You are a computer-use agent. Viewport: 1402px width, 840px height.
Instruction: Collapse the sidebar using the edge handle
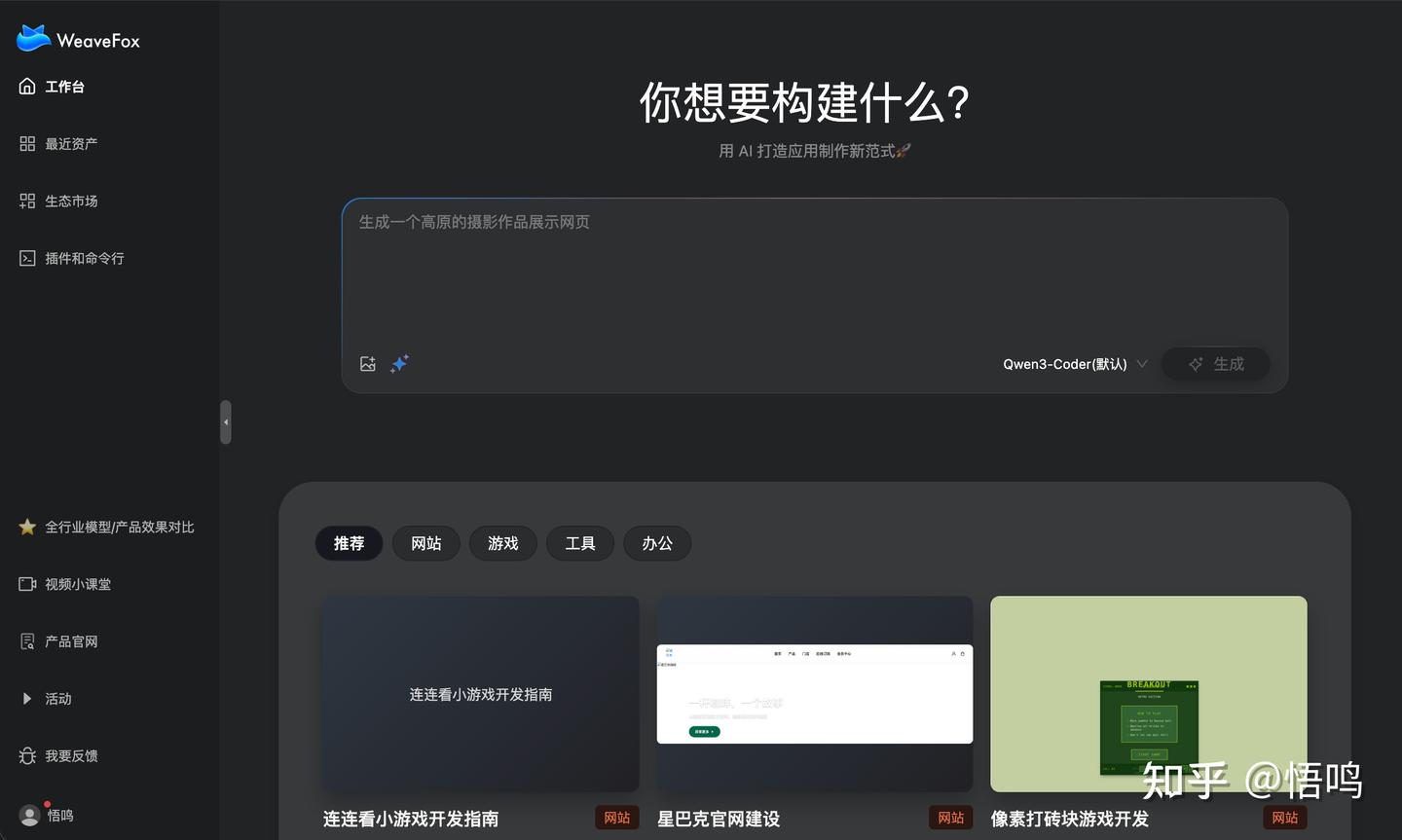[x=225, y=421]
